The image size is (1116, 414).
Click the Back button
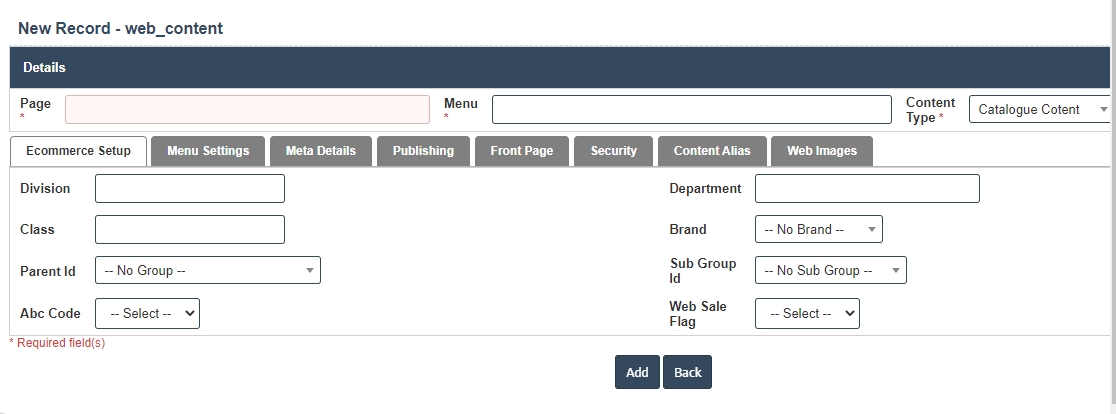tap(687, 372)
